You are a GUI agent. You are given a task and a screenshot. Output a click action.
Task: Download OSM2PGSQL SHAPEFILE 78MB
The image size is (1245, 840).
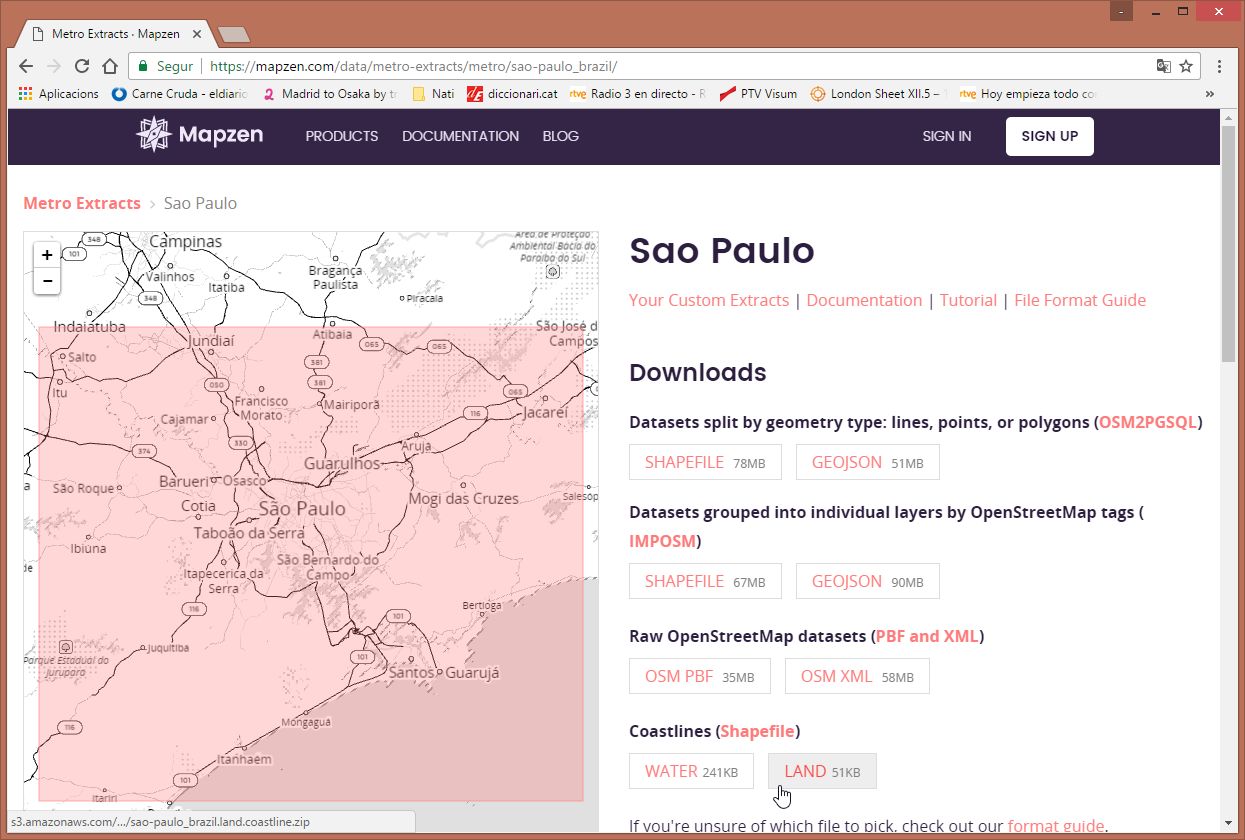tap(705, 462)
